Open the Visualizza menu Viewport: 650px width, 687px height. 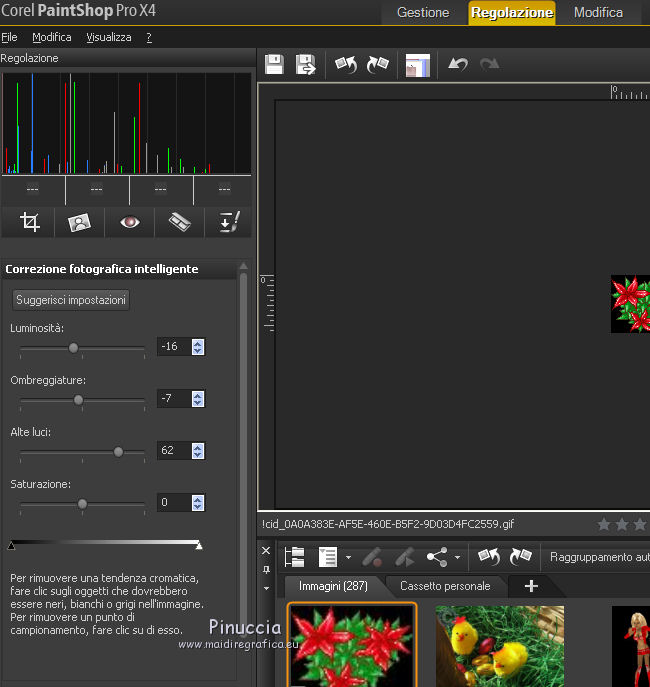coord(108,37)
